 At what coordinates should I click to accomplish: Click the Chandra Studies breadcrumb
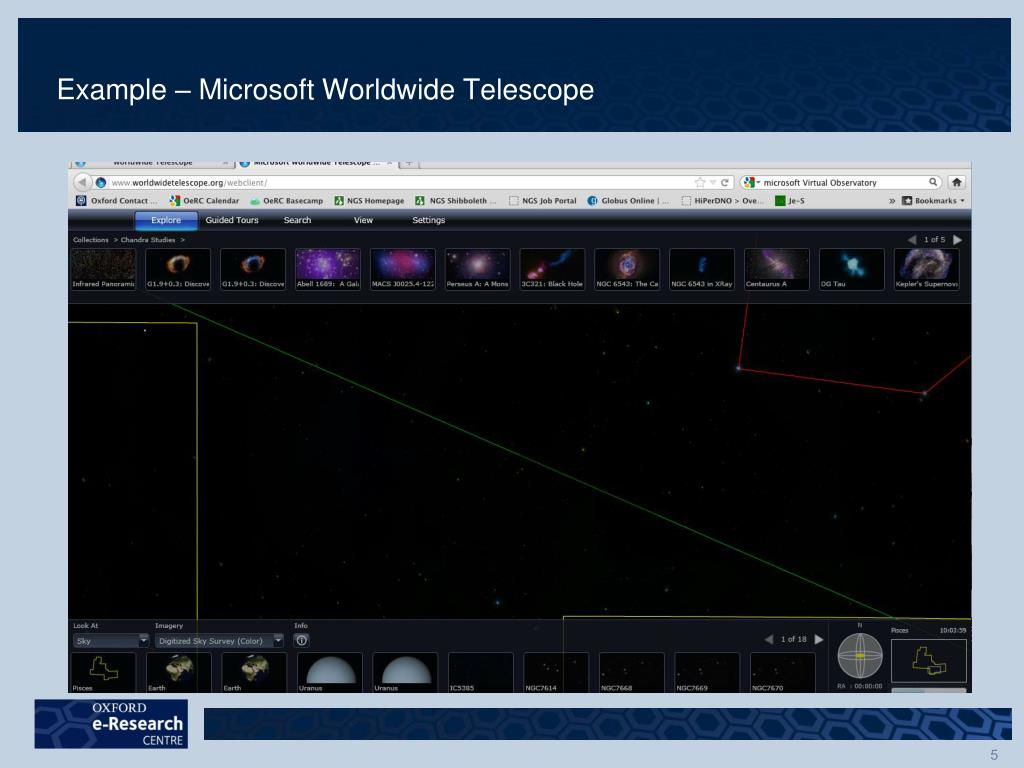tap(148, 240)
